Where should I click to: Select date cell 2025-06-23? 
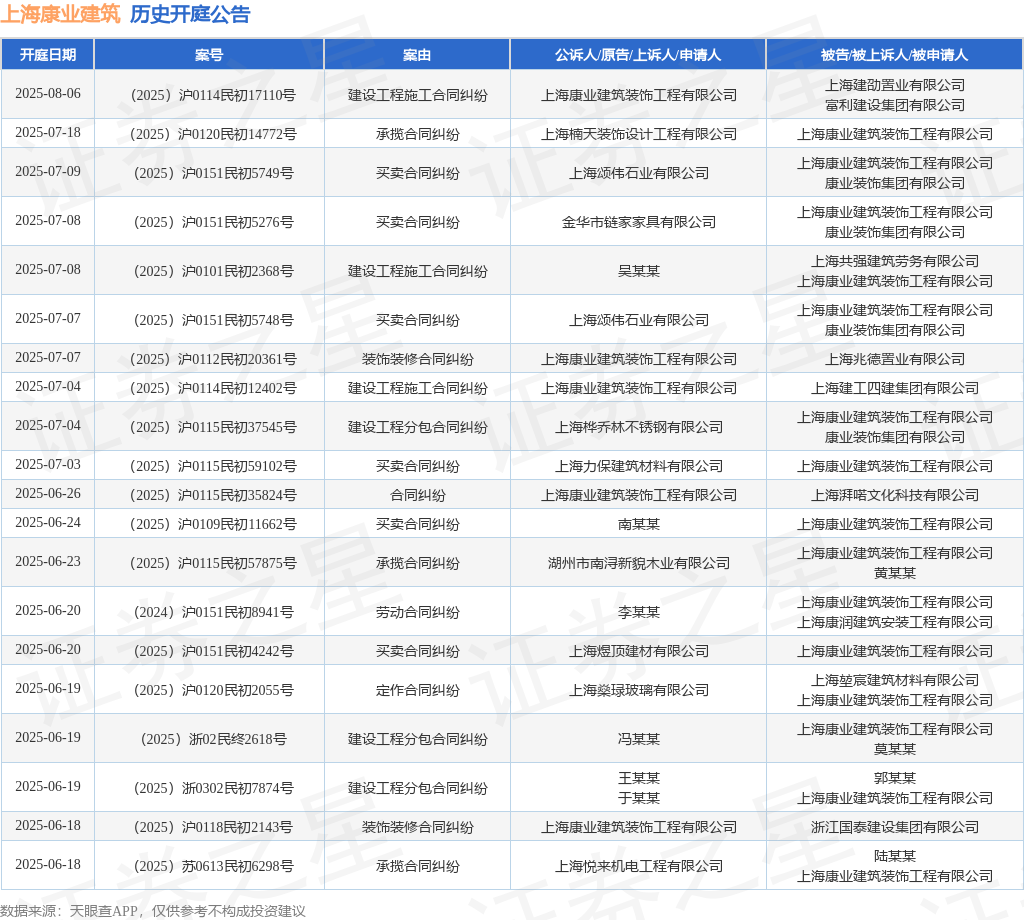coord(48,561)
